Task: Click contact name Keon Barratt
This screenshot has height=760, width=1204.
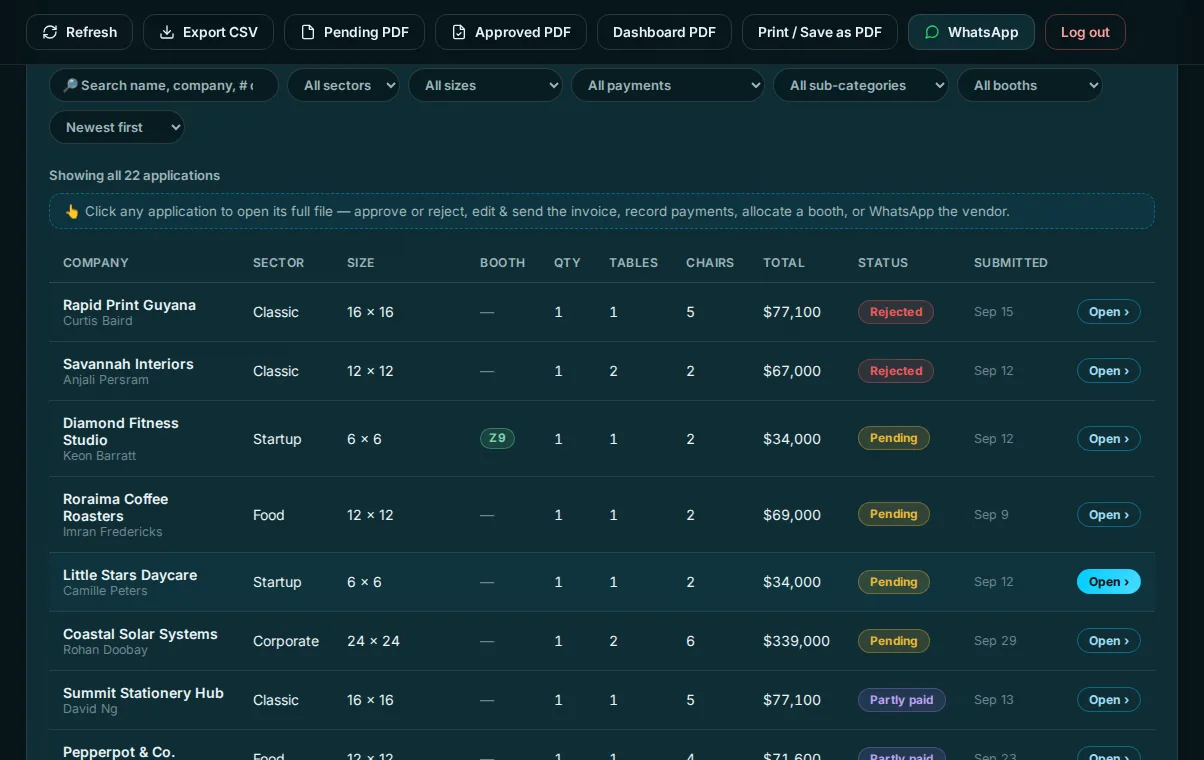Action: coord(99,456)
